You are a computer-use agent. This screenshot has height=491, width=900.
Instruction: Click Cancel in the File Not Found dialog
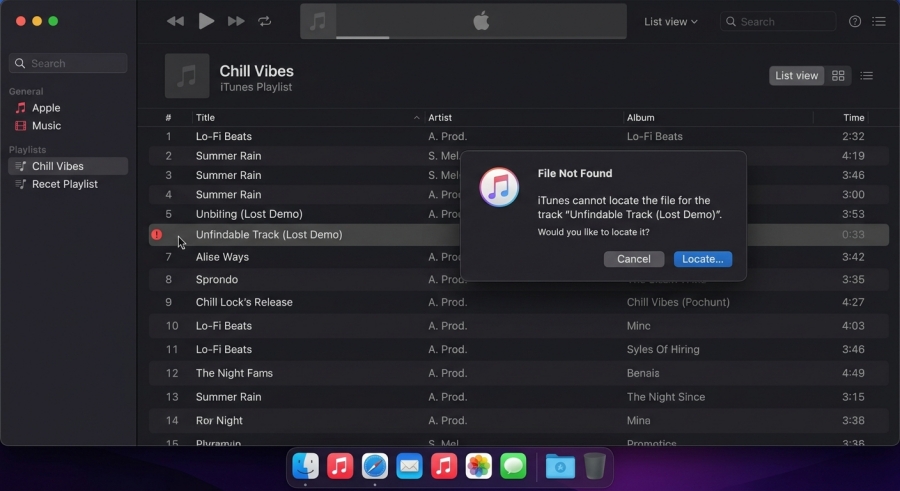point(634,259)
